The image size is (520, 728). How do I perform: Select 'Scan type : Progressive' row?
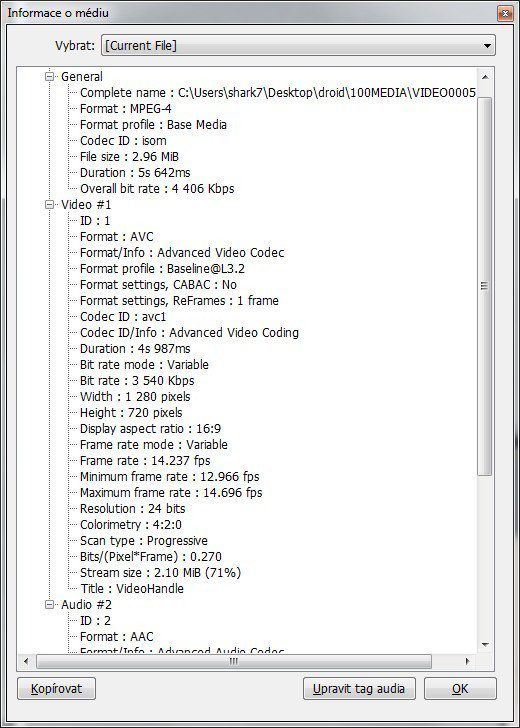point(144,541)
